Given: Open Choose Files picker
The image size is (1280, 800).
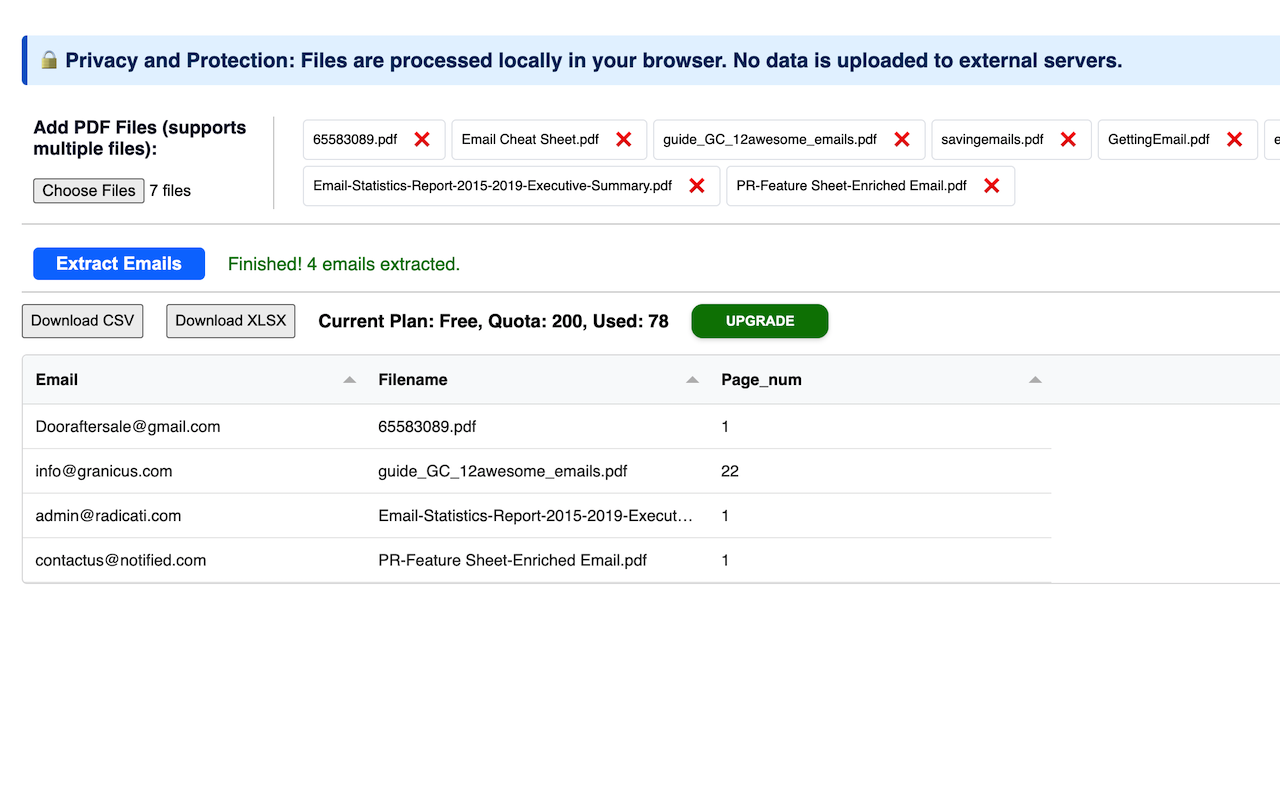Looking at the screenshot, I should (x=88, y=191).
